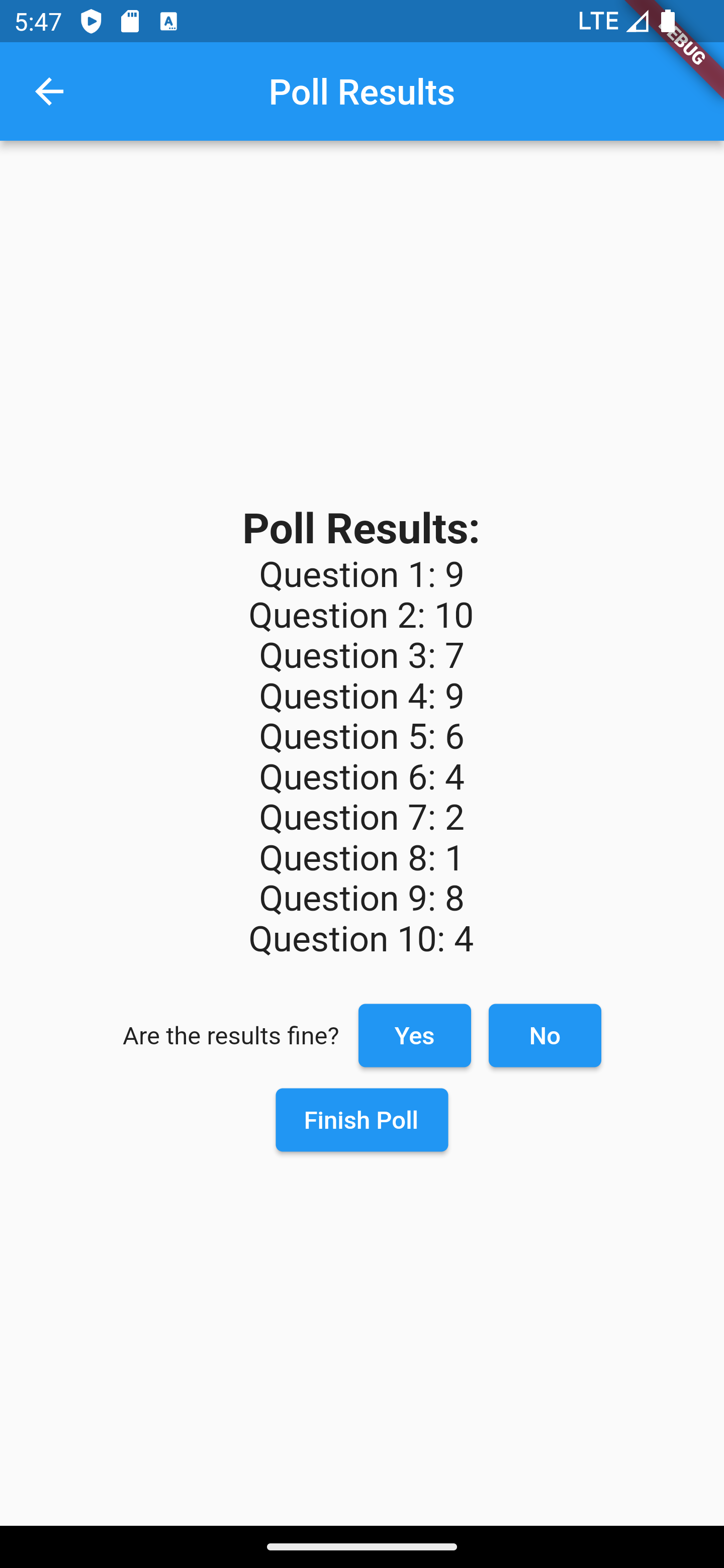Viewport: 724px width, 1568px height.
Task: Tap the cellular signal strength icon
Action: click(x=638, y=22)
